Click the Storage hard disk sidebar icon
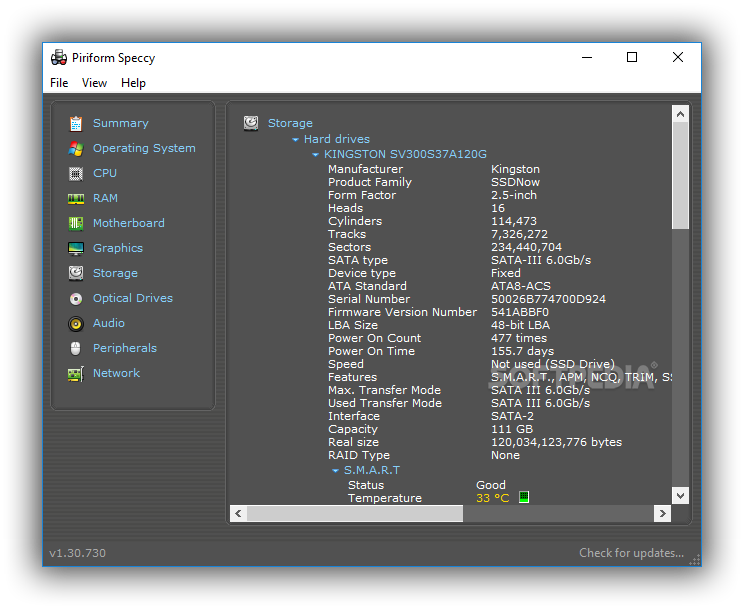The height and width of the screenshot is (609, 744). [x=76, y=273]
